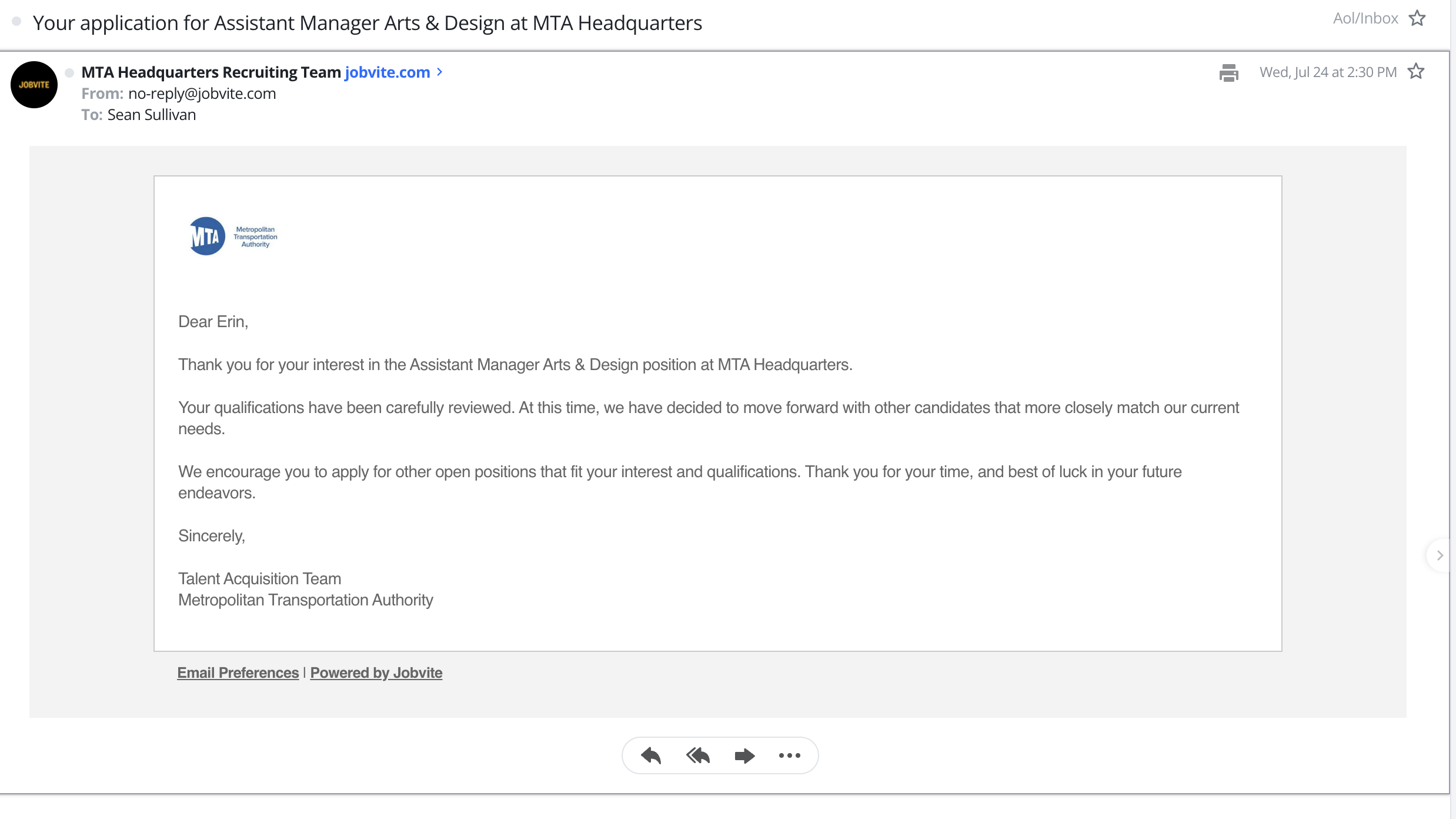This screenshot has width=1456, height=819.
Task: Click the unread indicator dot beside the subject
Action: [x=16, y=21]
